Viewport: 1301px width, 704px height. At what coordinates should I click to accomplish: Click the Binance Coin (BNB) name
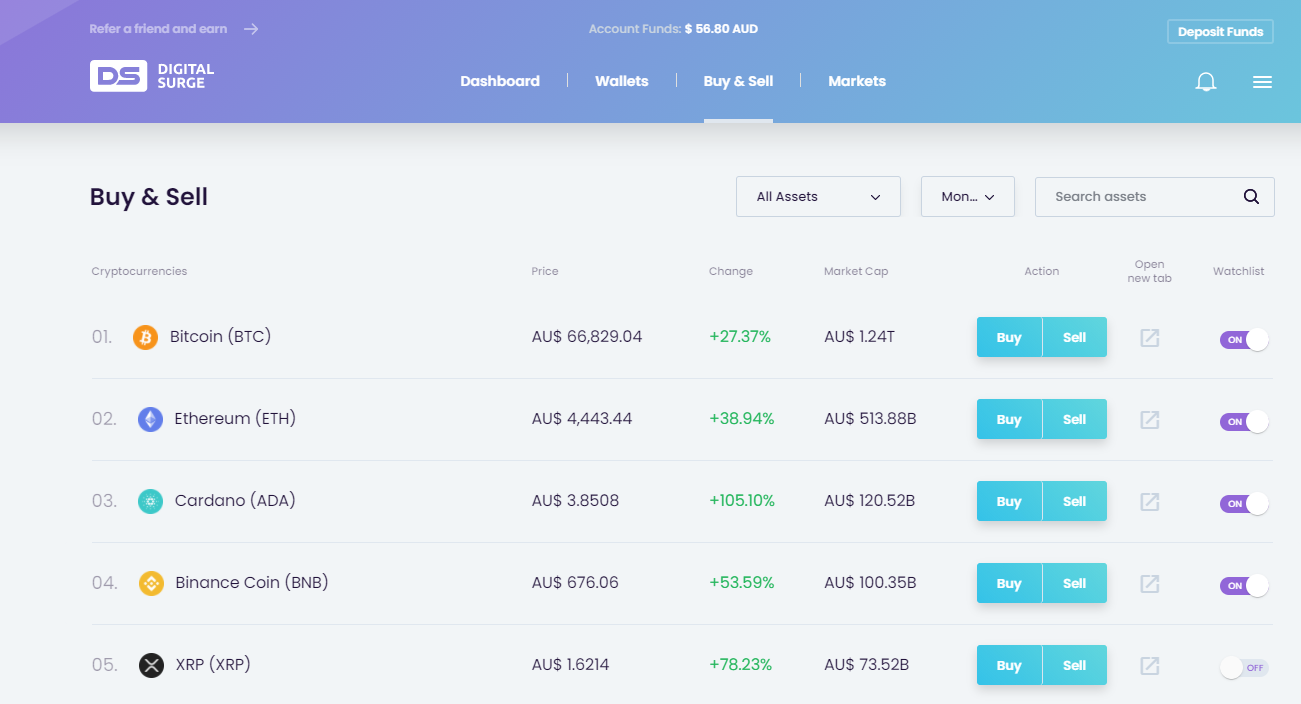[x=252, y=582]
